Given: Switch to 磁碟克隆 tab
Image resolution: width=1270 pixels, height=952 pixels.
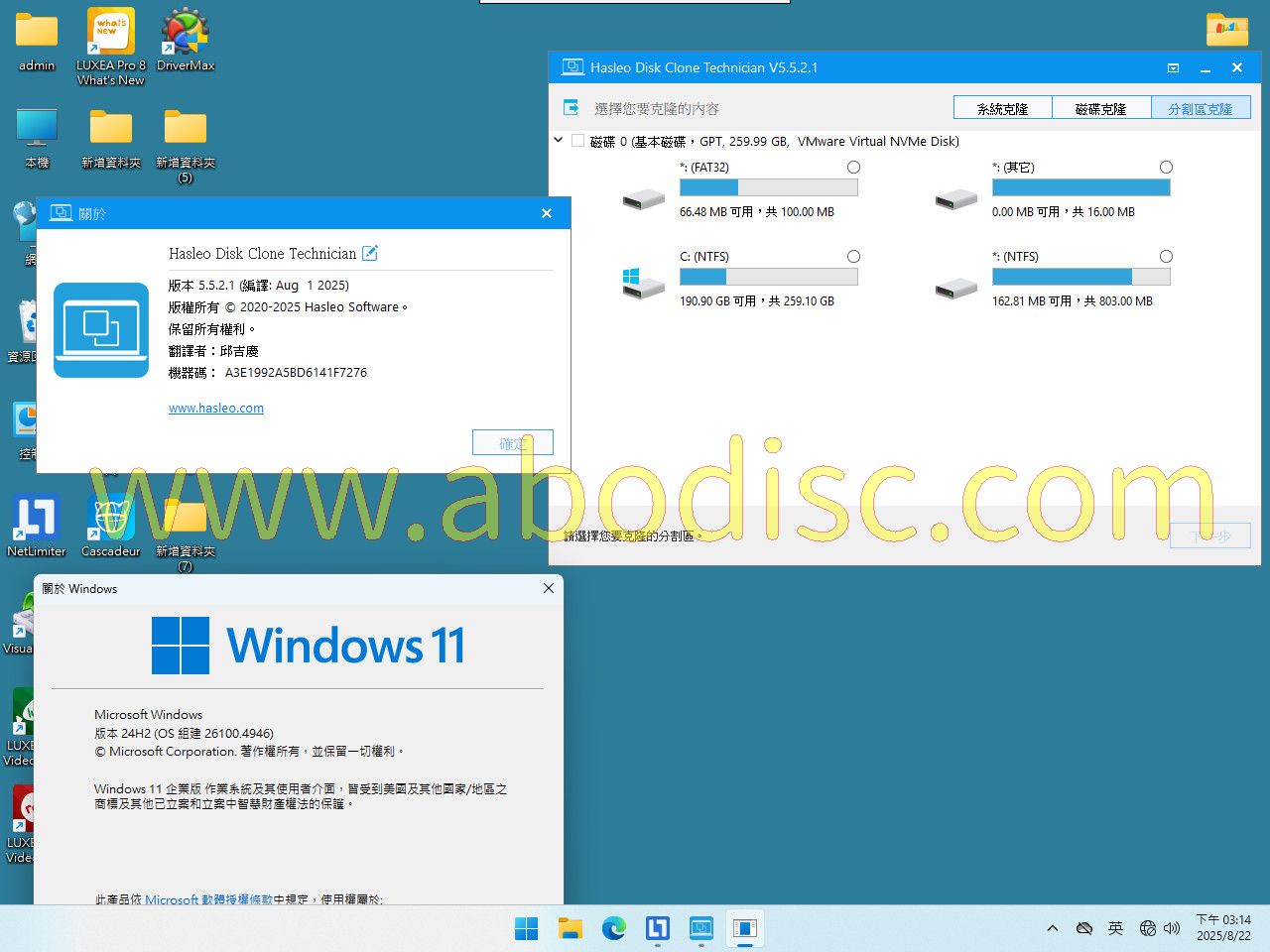Looking at the screenshot, I should pos(1101,108).
